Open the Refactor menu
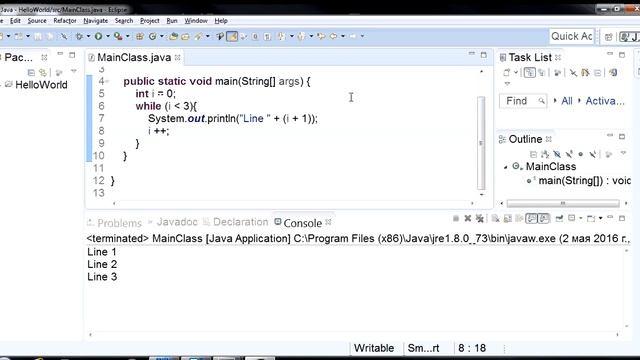The width and height of the screenshot is (640, 360). coord(64,21)
